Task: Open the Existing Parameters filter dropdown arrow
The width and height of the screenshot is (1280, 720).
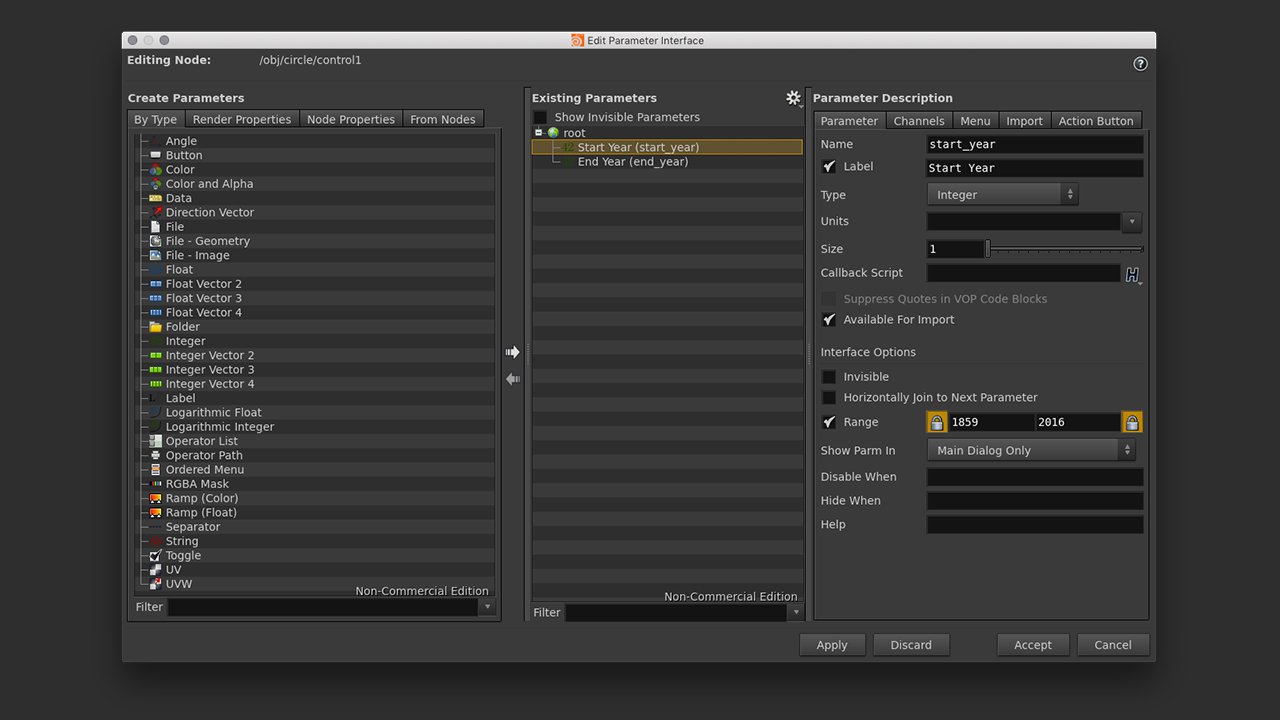Action: click(796, 613)
